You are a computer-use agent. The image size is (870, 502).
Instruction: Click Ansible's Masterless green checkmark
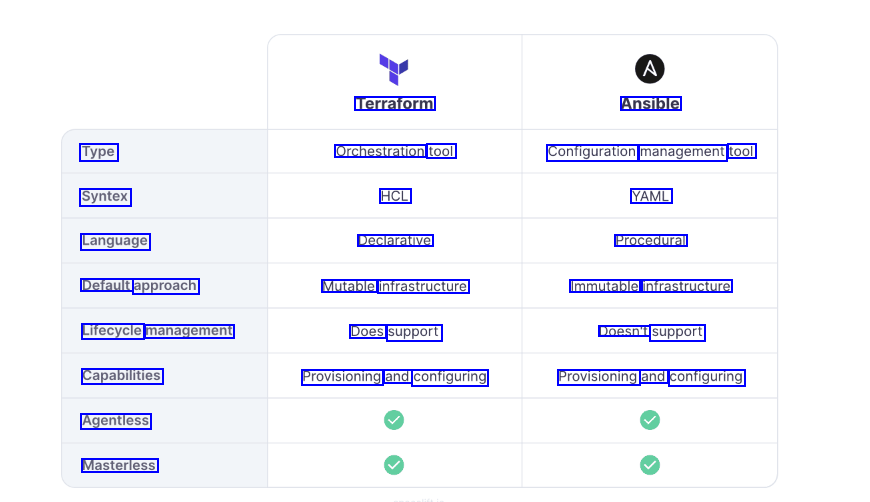tap(650, 465)
